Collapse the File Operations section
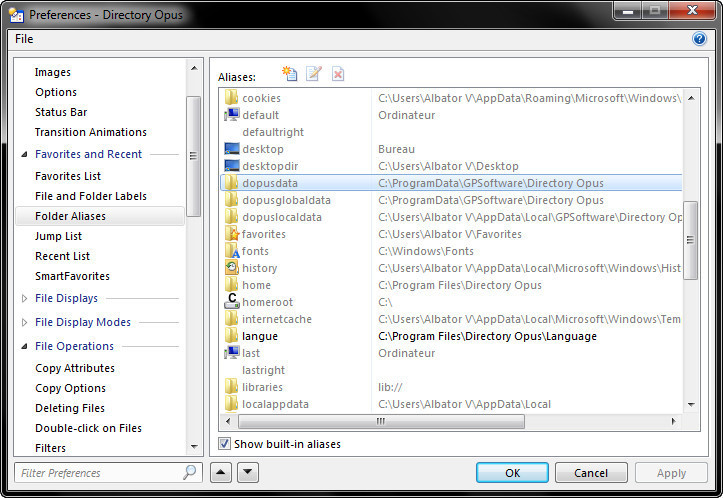Screen dimensions: 723x498 [24, 346]
